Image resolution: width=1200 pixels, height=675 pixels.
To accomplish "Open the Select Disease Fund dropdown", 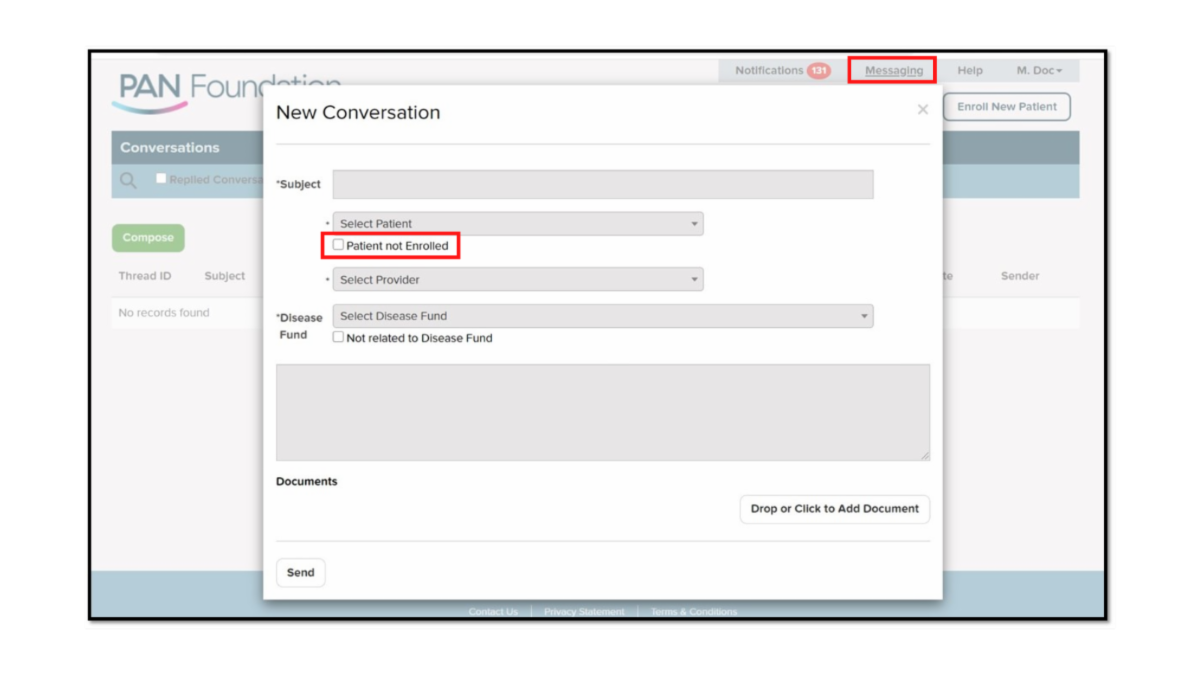I will point(602,316).
